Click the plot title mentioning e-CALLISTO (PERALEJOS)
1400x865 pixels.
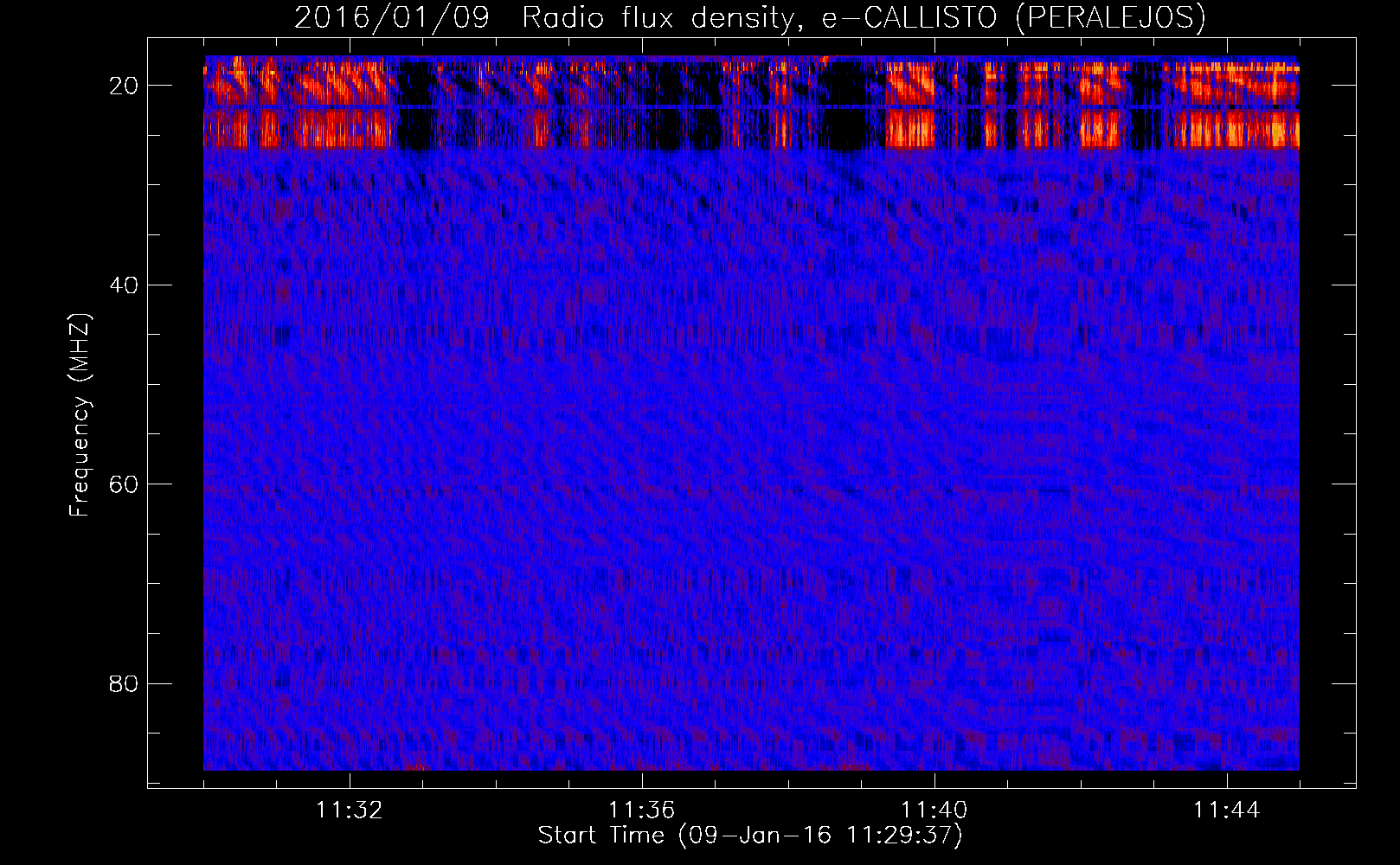[749, 17]
